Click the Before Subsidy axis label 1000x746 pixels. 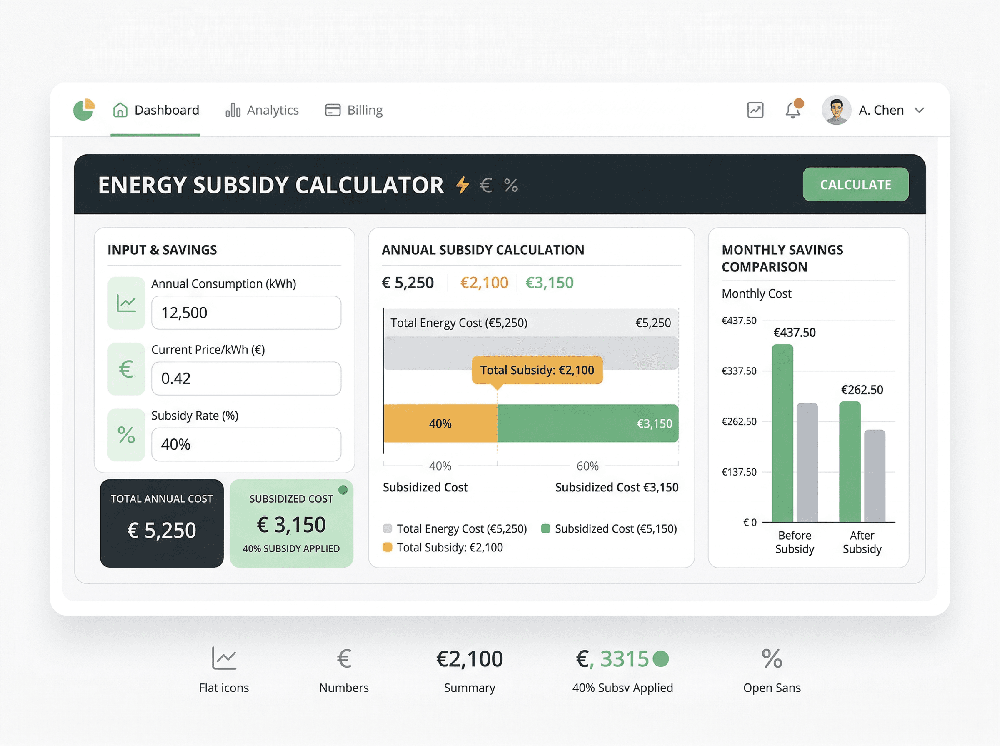[795, 542]
